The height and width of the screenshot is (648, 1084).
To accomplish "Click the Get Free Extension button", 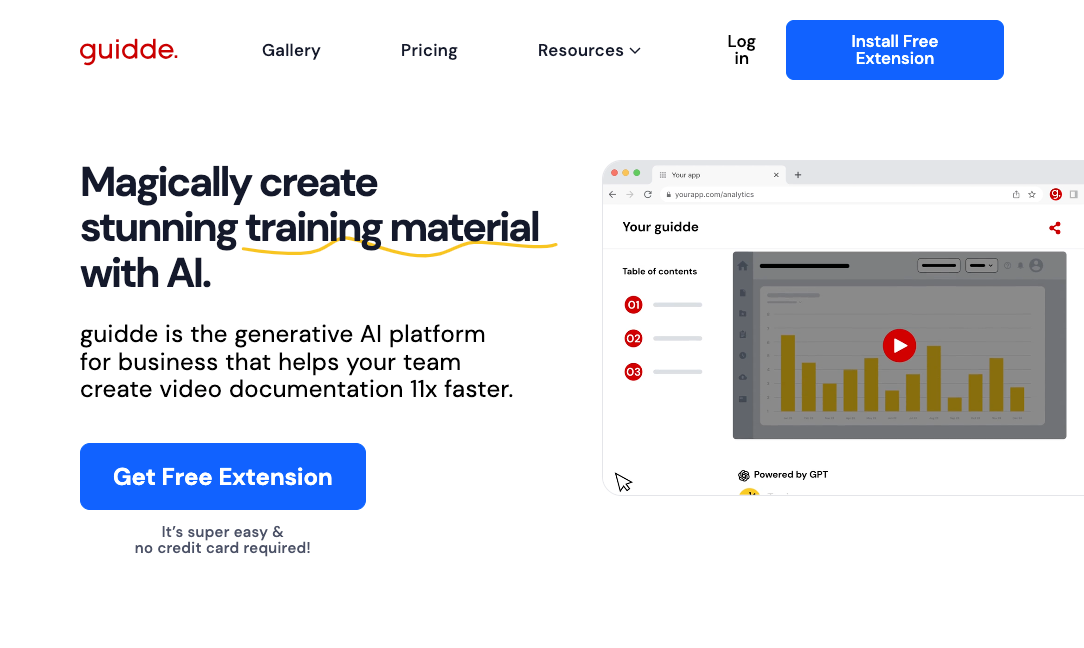I will click(x=223, y=477).
